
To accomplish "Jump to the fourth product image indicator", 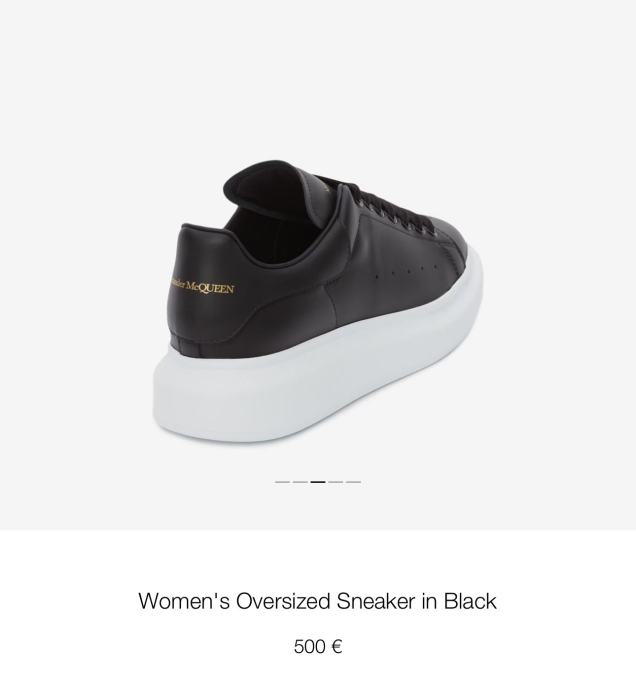I will coord(335,482).
